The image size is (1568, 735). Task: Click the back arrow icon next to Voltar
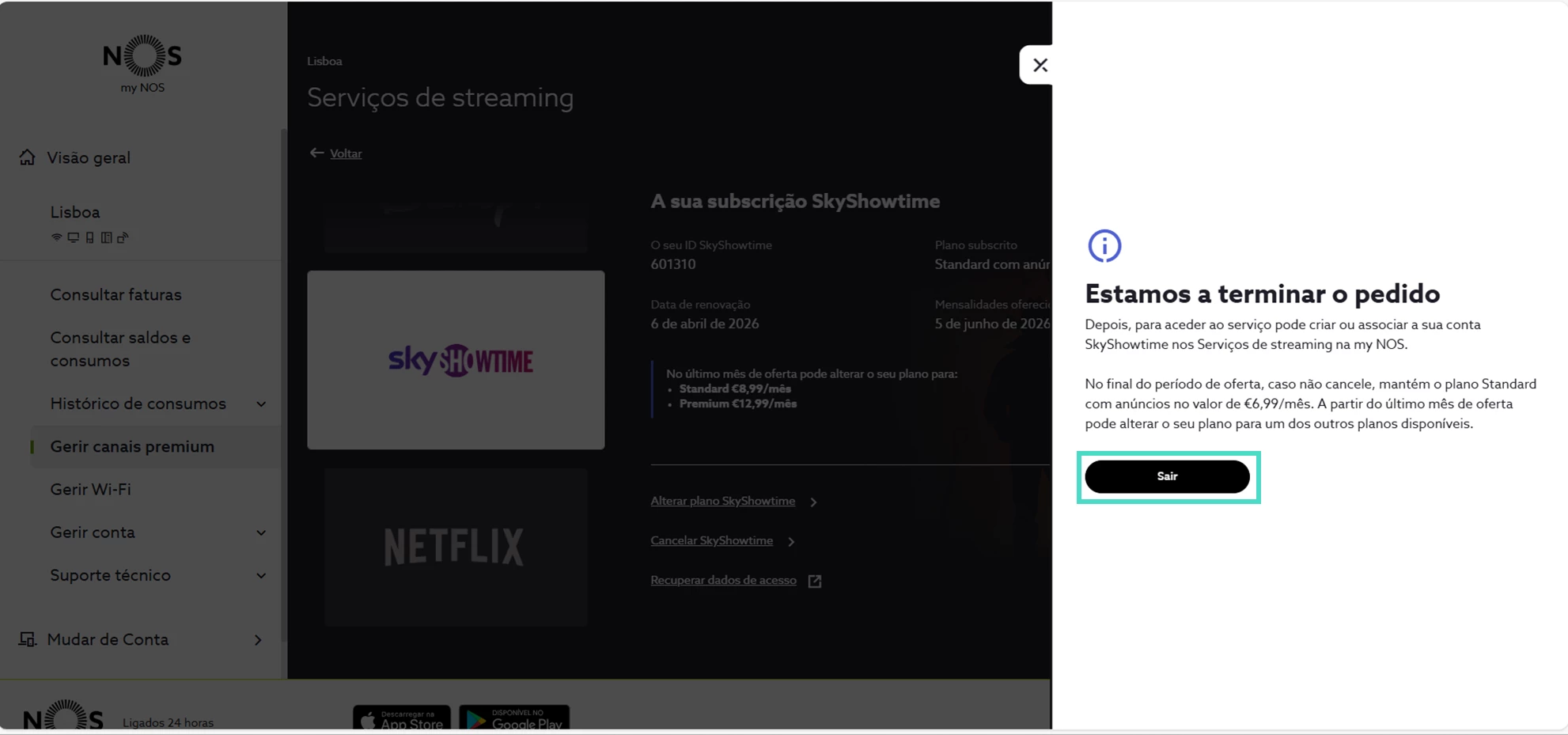(x=316, y=153)
